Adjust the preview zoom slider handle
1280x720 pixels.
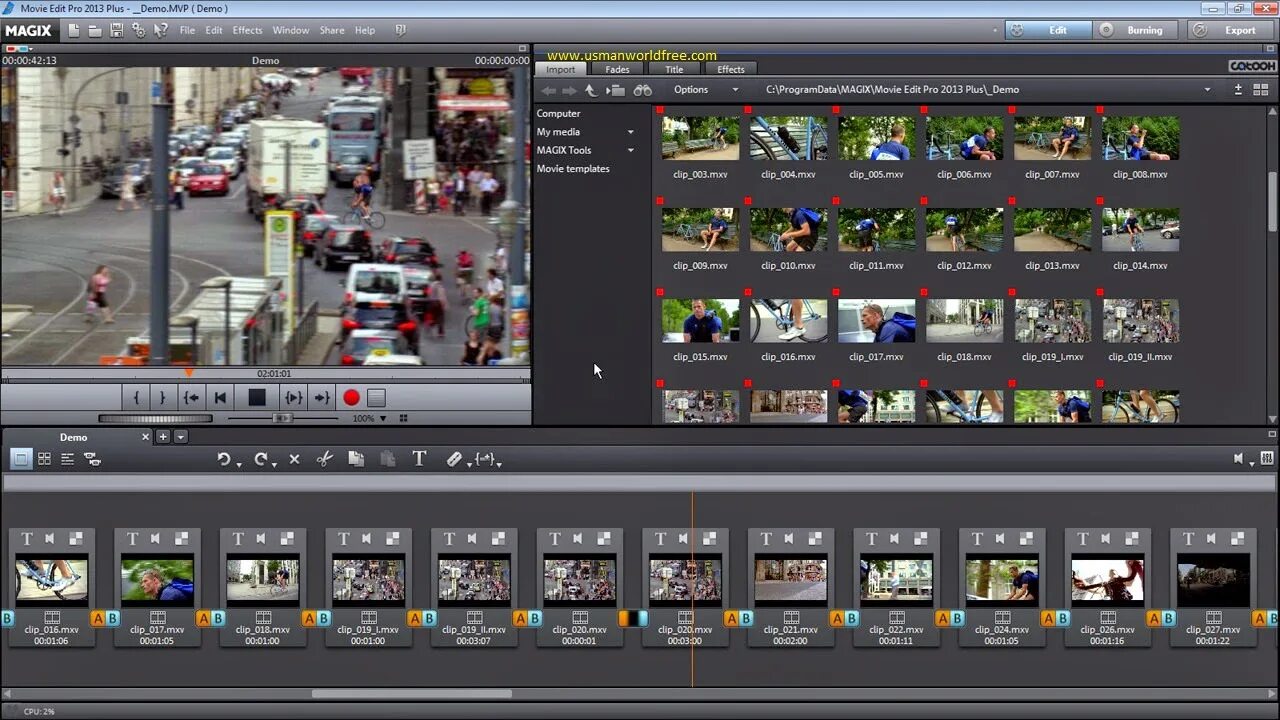pyautogui.click(x=283, y=418)
